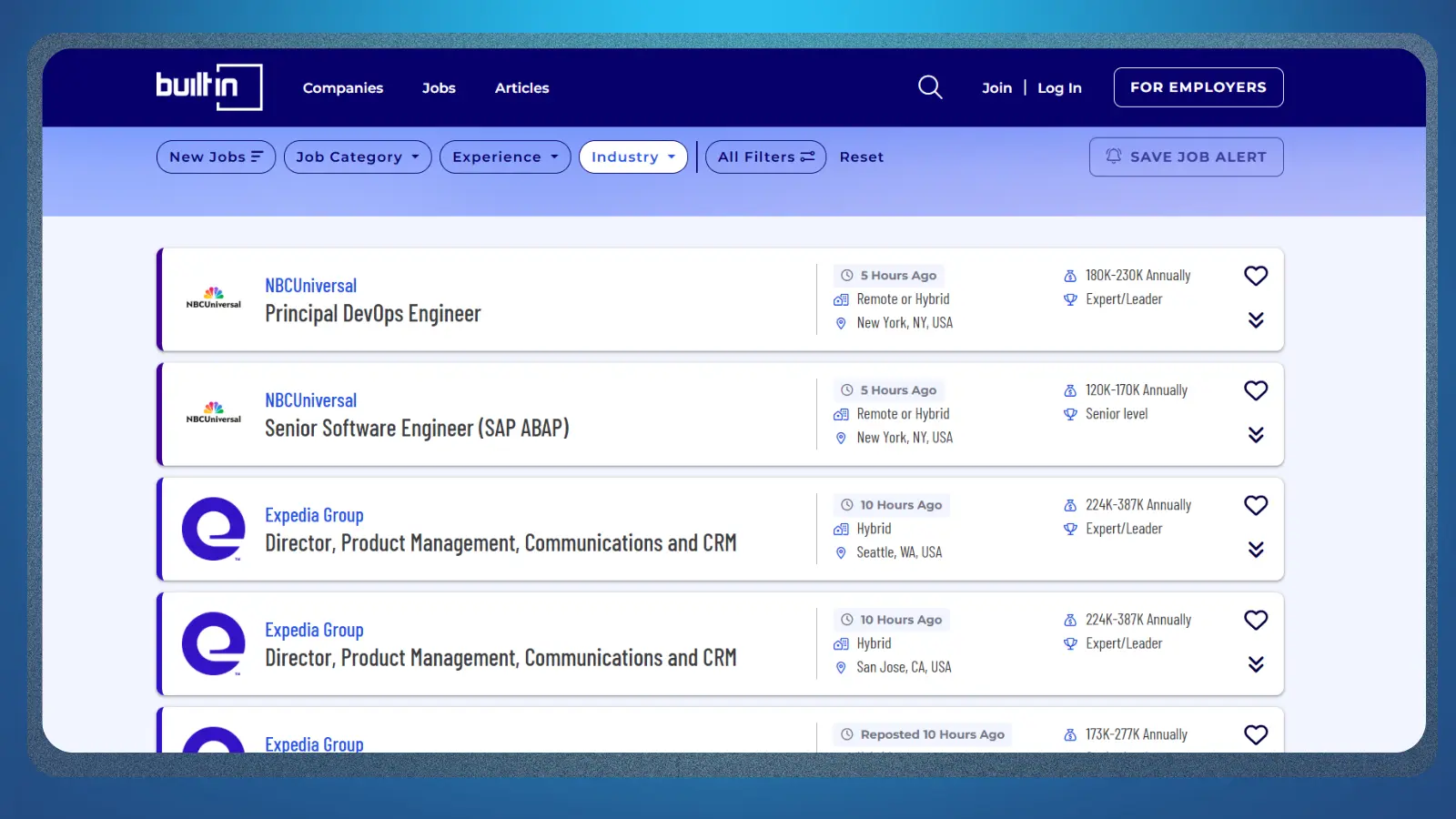The image size is (1456, 819).
Task: Click NBCUniversal logo on Principal DevOps Engineer card
Action: tap(214, 298)
